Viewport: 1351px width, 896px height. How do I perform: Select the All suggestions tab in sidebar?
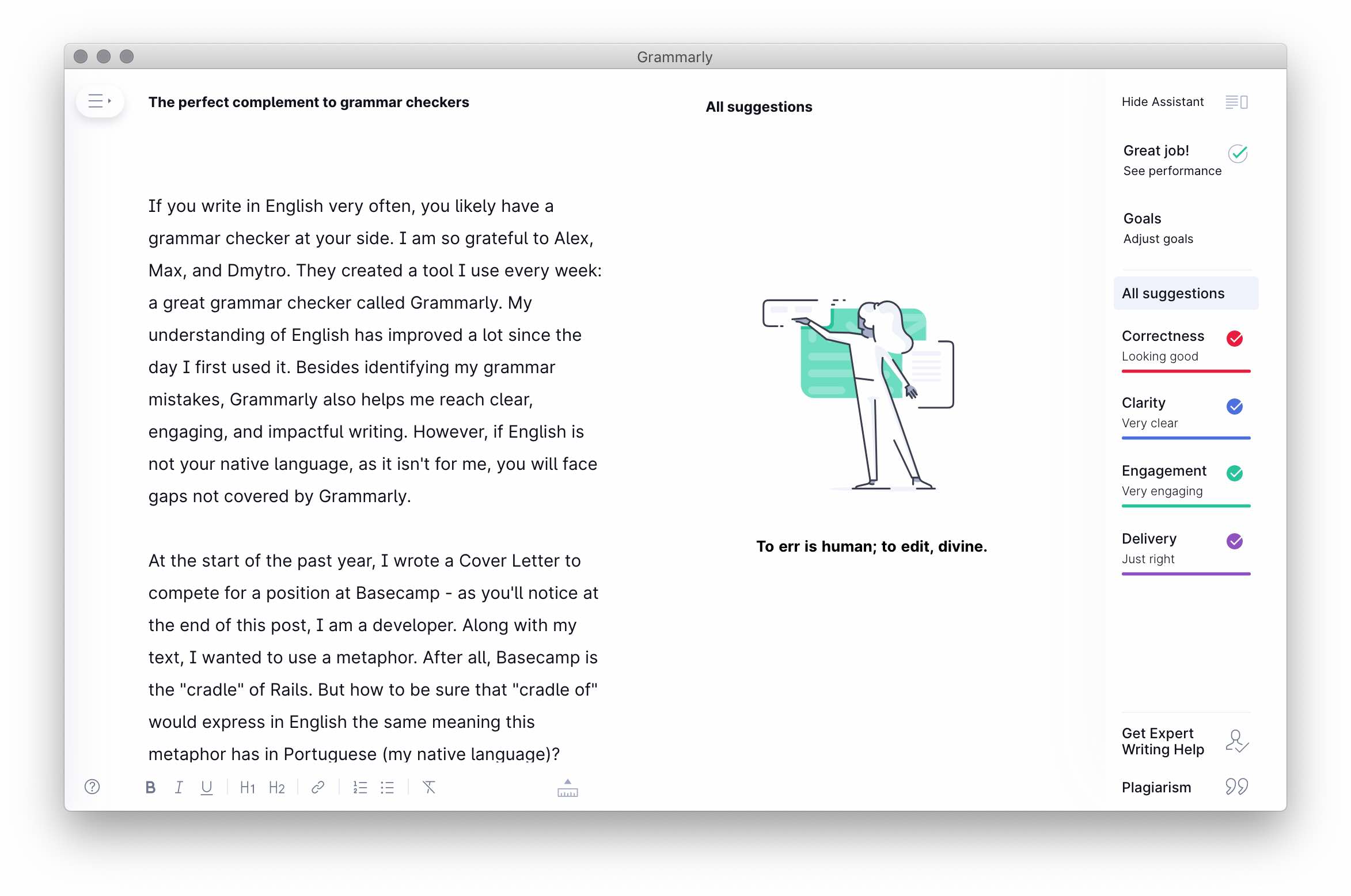(1186, 293)
